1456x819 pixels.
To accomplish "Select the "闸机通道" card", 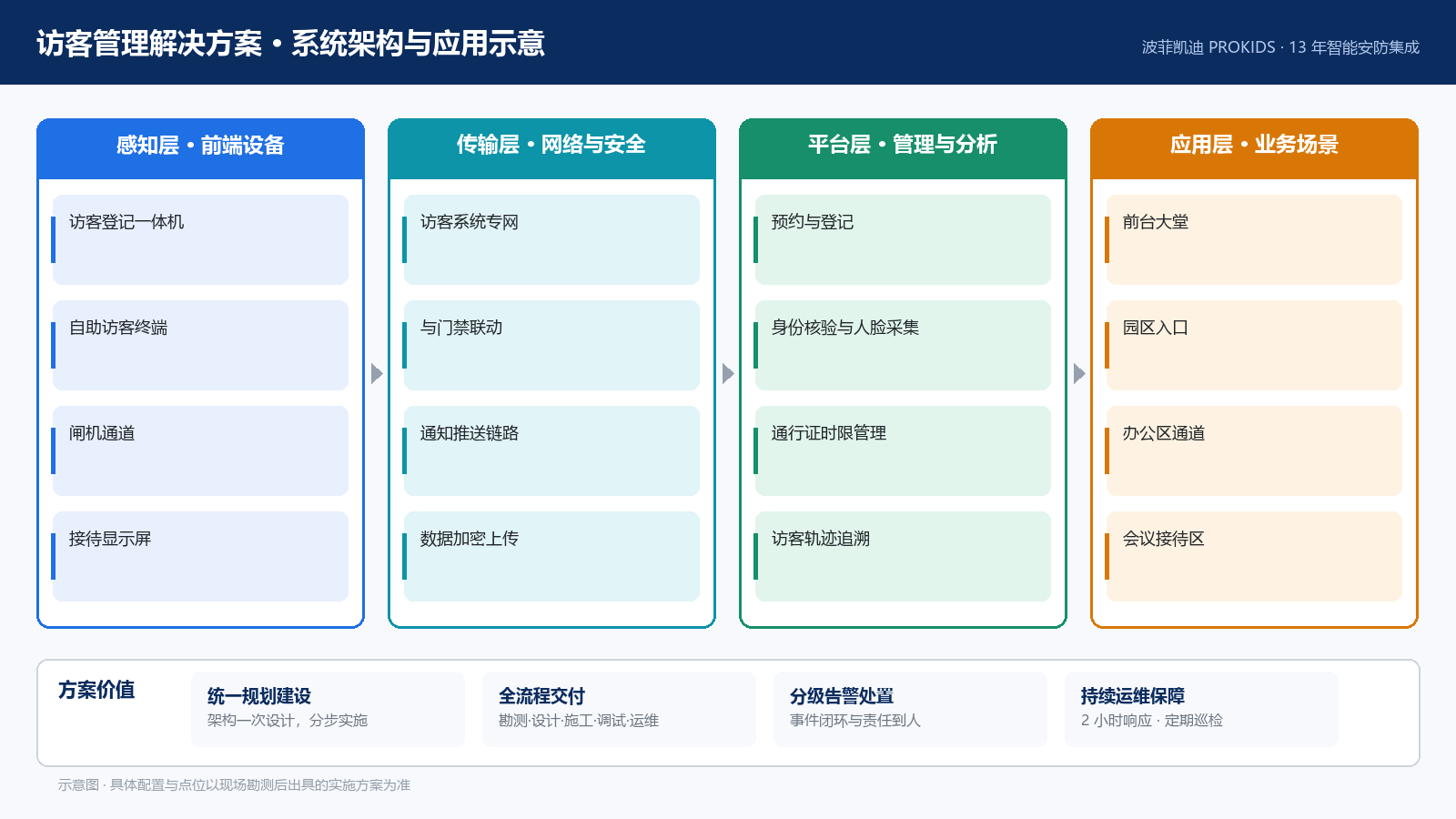I will (x=200, y=450).
